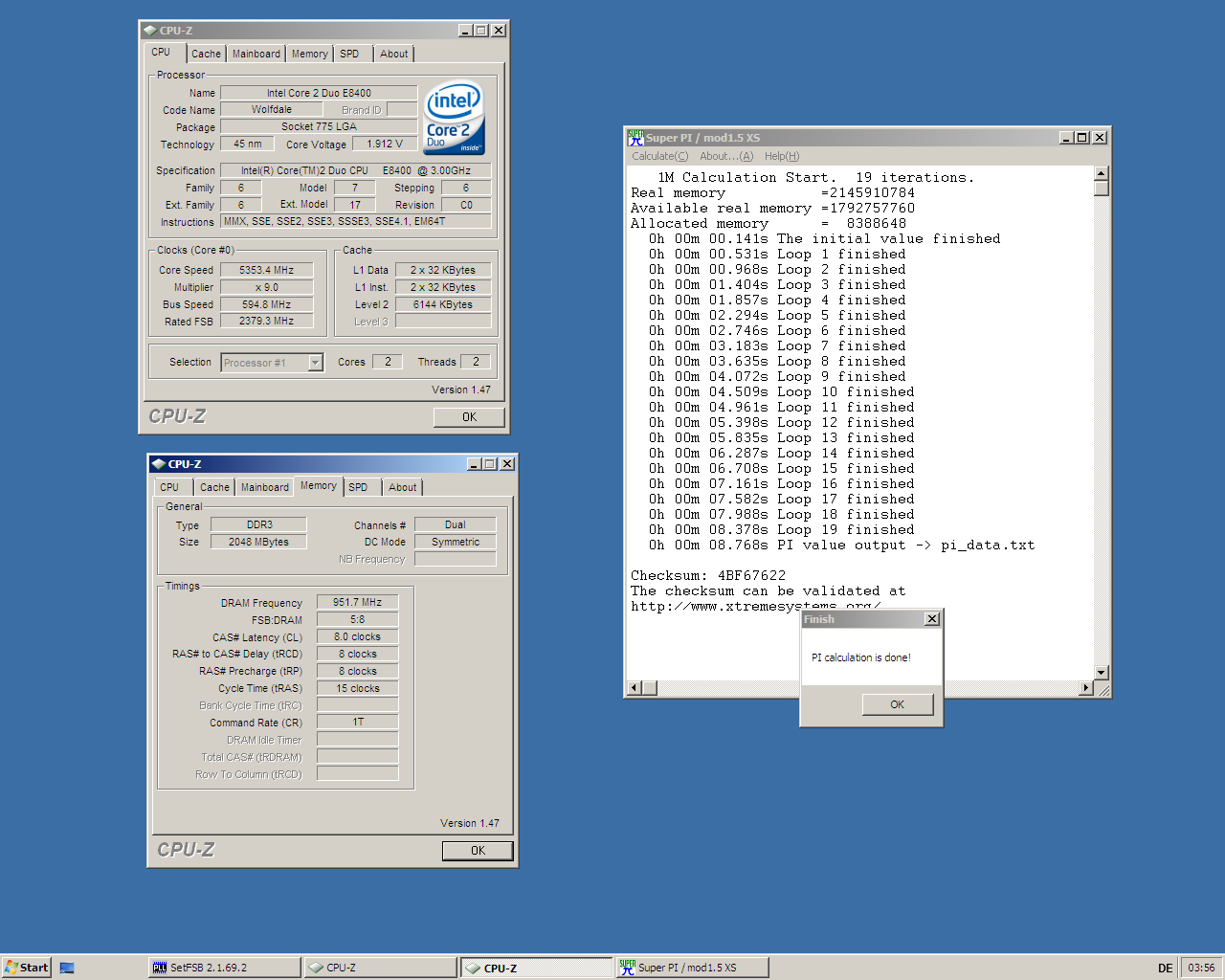Screen dimensions: 1225x980
Task: Show desktop via quick launch icon
Action: [67, 968]
